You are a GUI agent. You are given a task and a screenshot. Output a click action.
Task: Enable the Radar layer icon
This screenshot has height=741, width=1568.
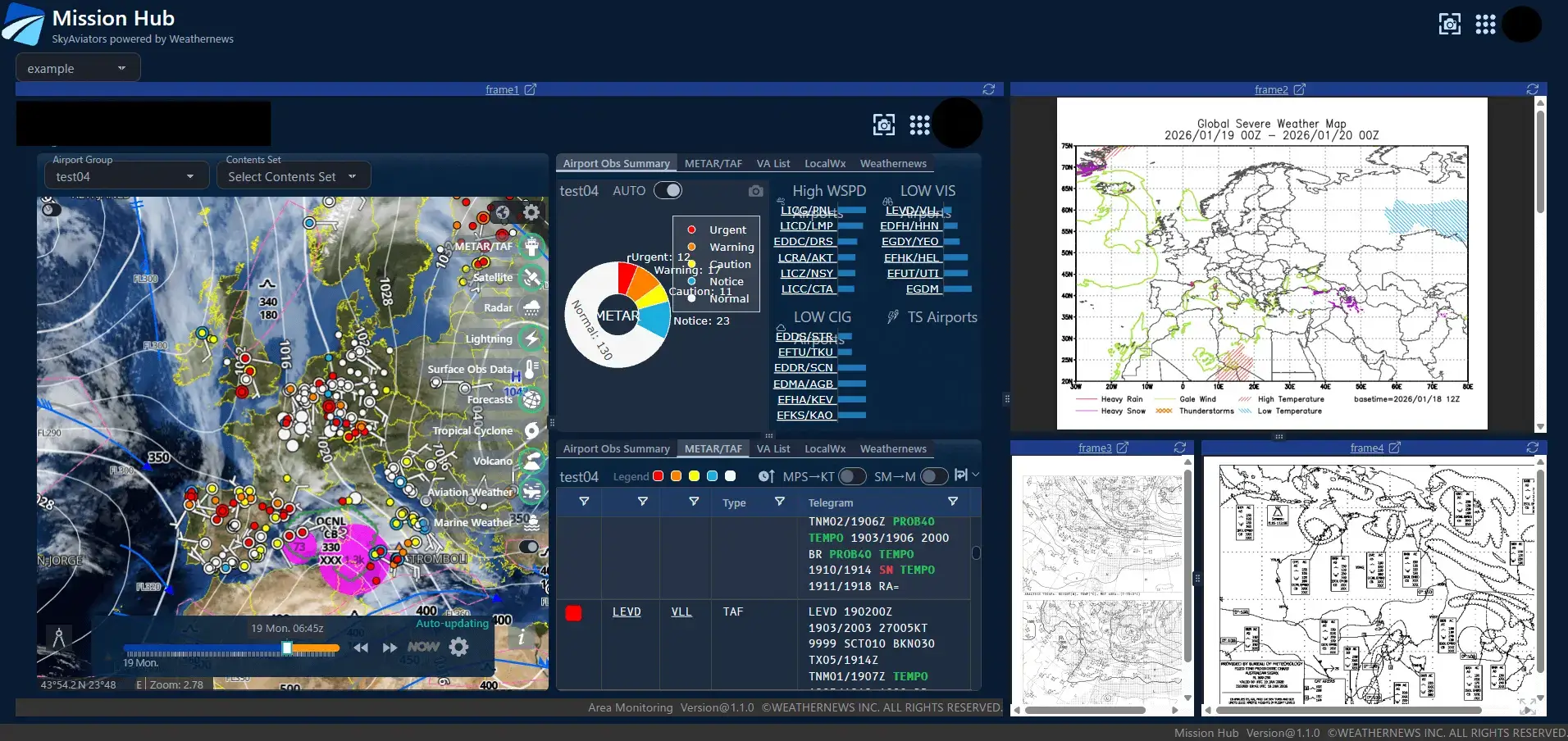click(x=532, y=308)
